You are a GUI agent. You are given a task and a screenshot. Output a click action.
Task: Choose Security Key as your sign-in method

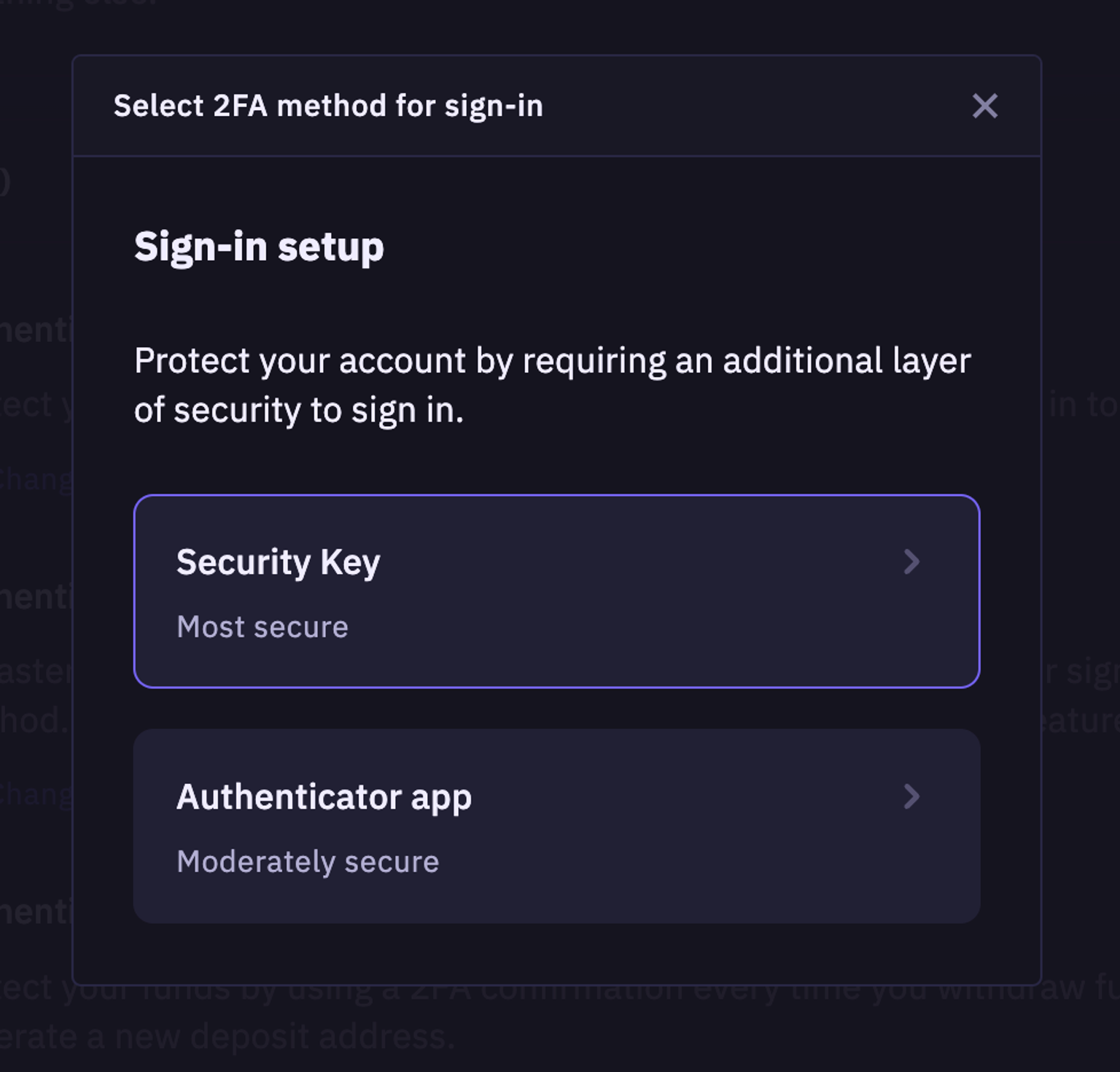(558, 589)
